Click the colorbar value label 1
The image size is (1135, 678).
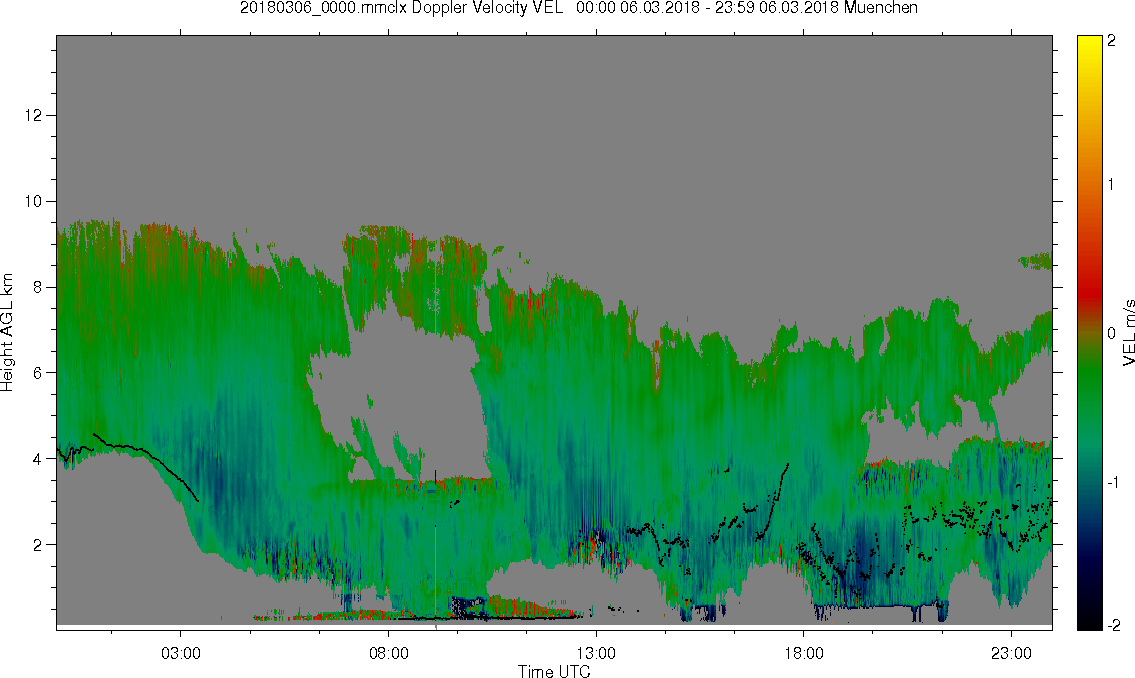point(1112,185)
